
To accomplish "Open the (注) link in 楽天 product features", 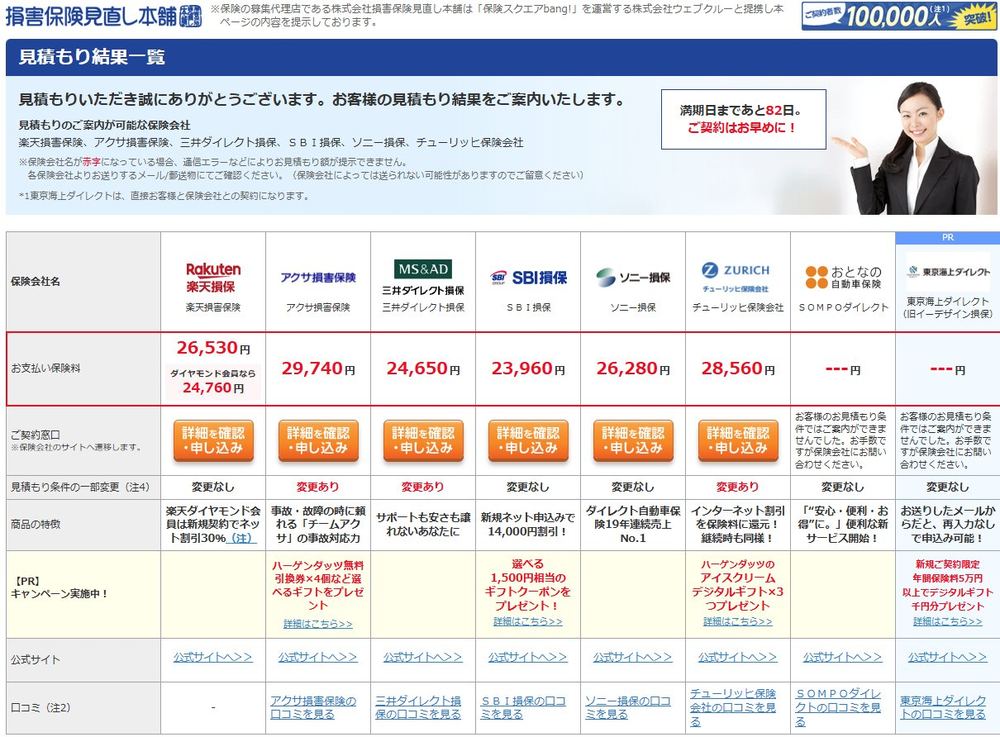I will pos(241,538).
